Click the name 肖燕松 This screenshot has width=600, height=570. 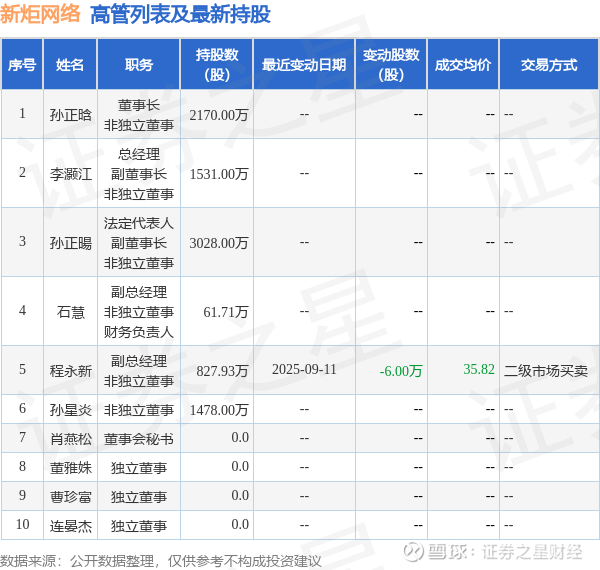point(71,439)
